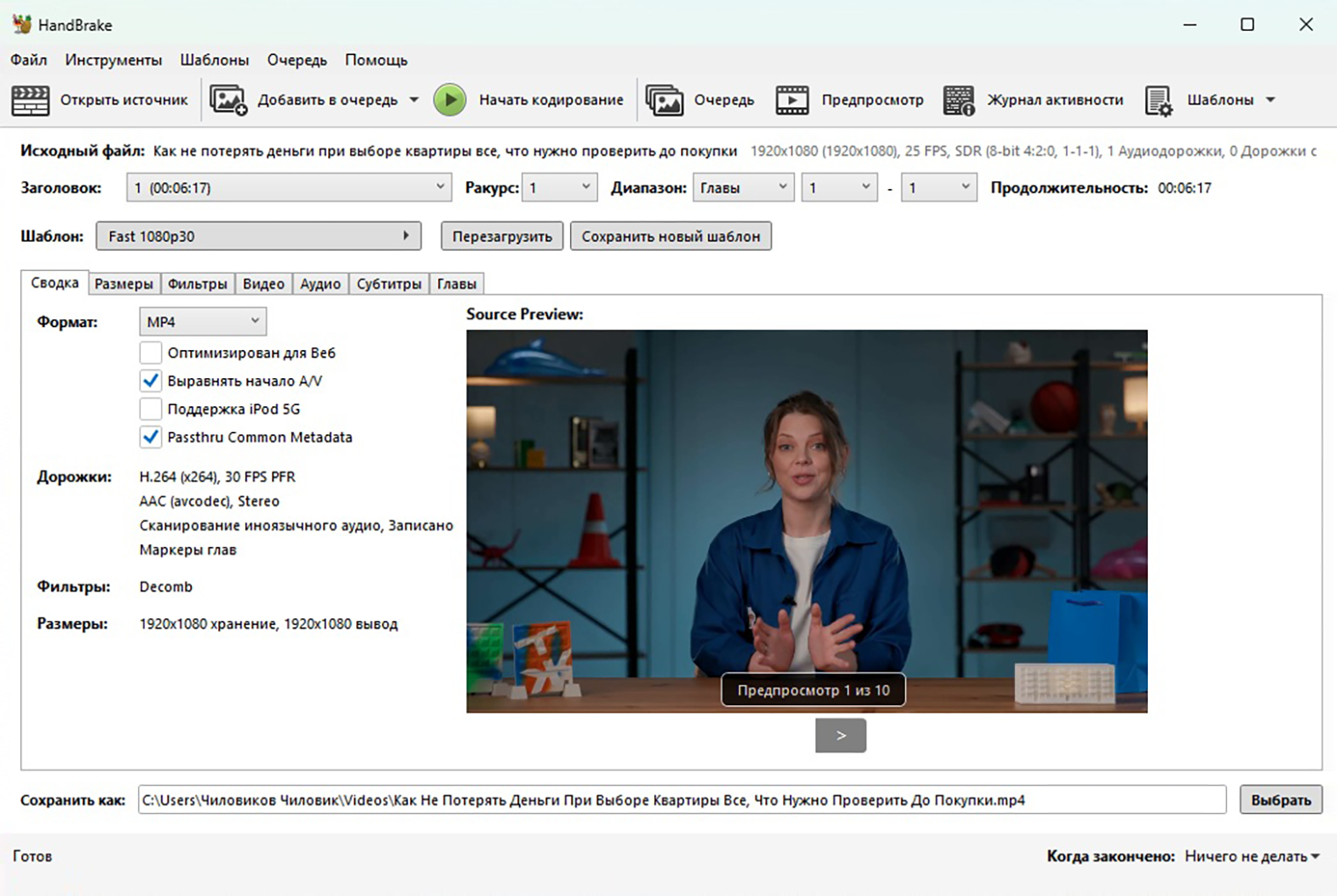Open the start chapter dropdown

coord(839,187)
